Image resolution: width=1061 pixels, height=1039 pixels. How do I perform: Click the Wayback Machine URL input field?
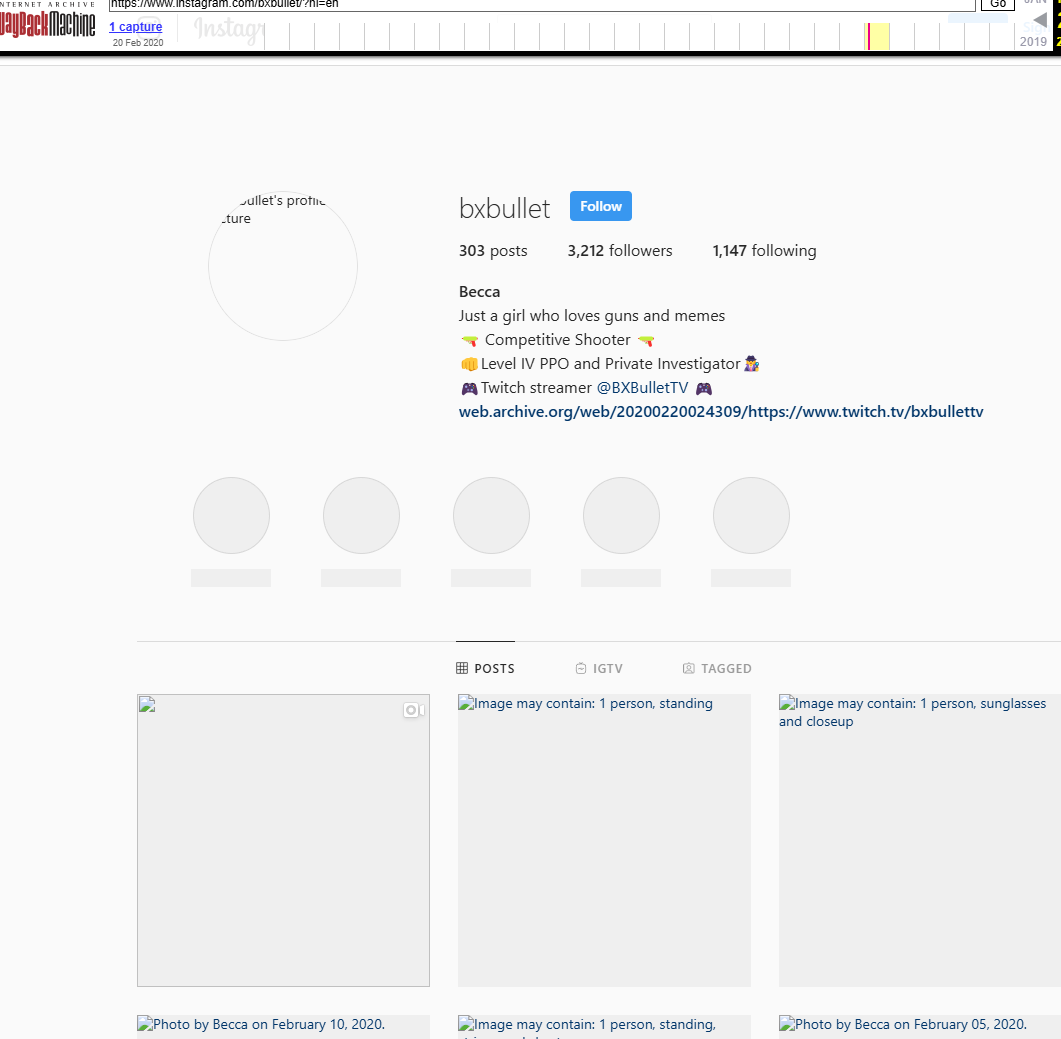coord(540,4)
